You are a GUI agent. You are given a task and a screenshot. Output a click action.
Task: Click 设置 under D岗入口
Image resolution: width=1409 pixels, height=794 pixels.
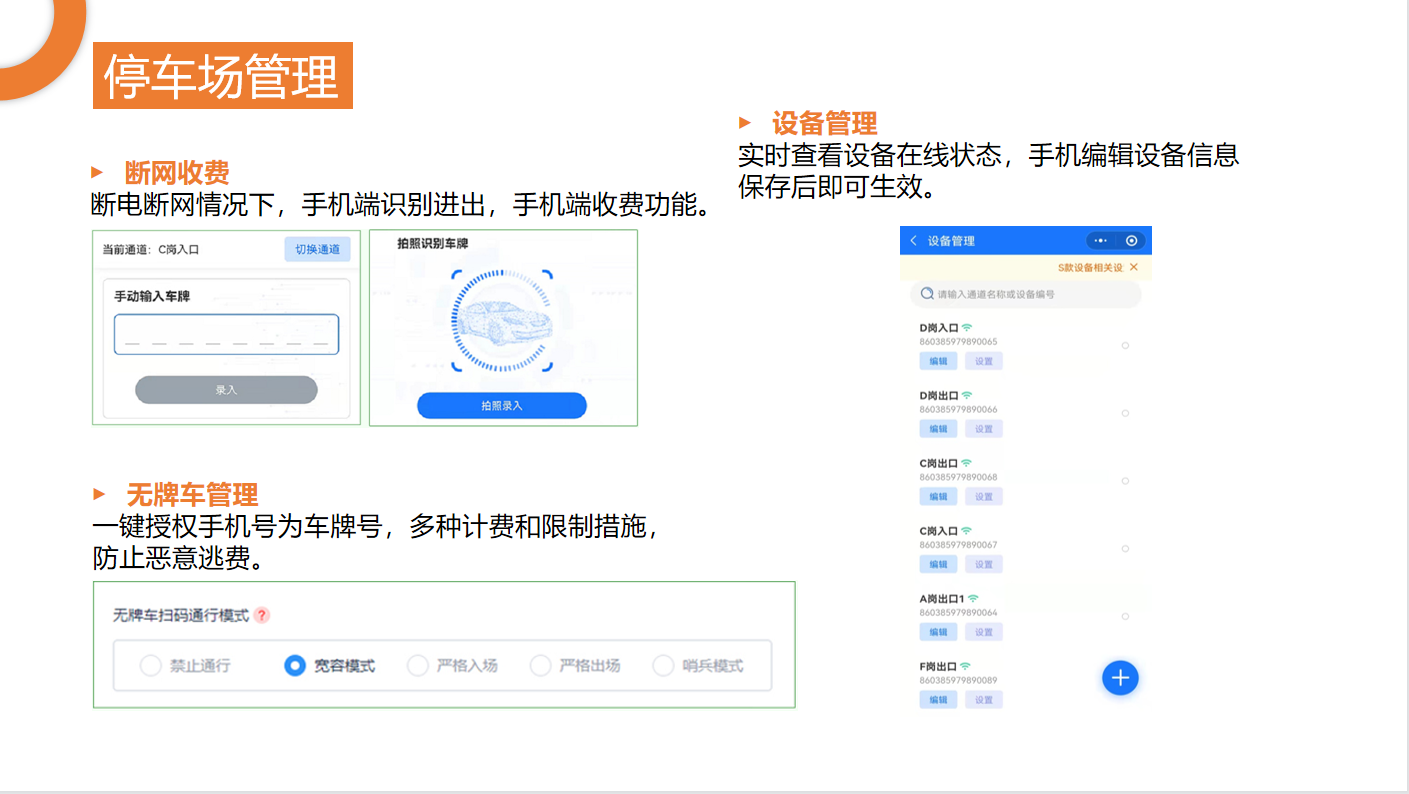click(984, 361)
